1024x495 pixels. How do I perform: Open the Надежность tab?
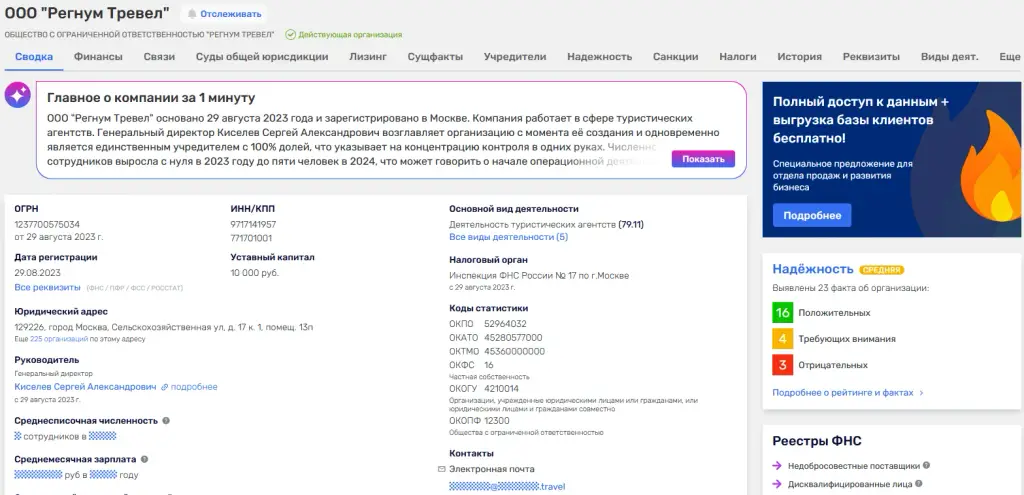click(x=600, y=57)
